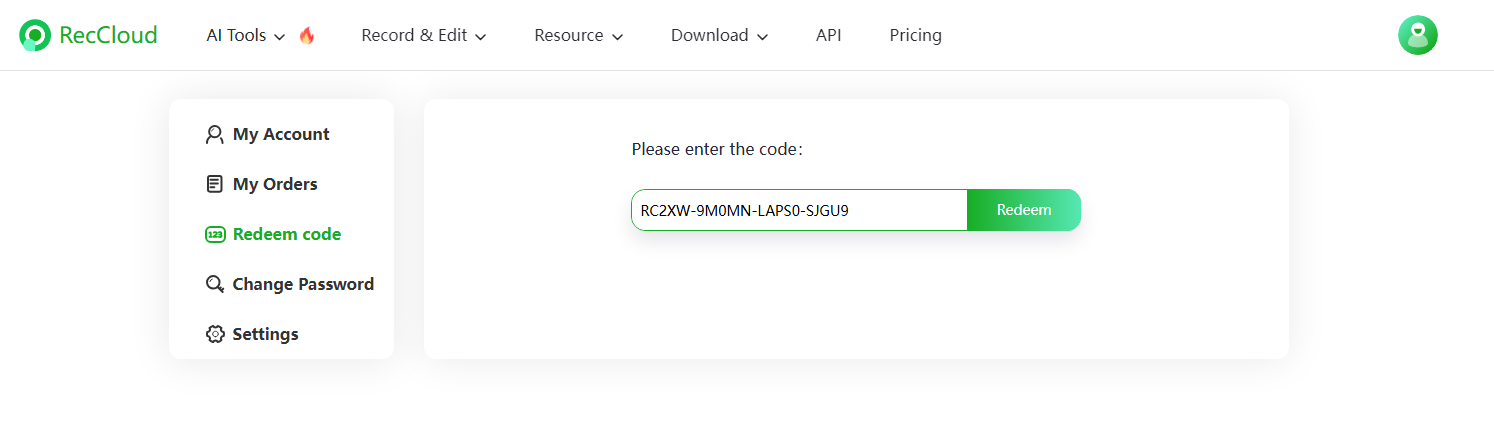Expand the AI Tools dropdown menu
This screenshot has width=1494, height=431.
245,36
